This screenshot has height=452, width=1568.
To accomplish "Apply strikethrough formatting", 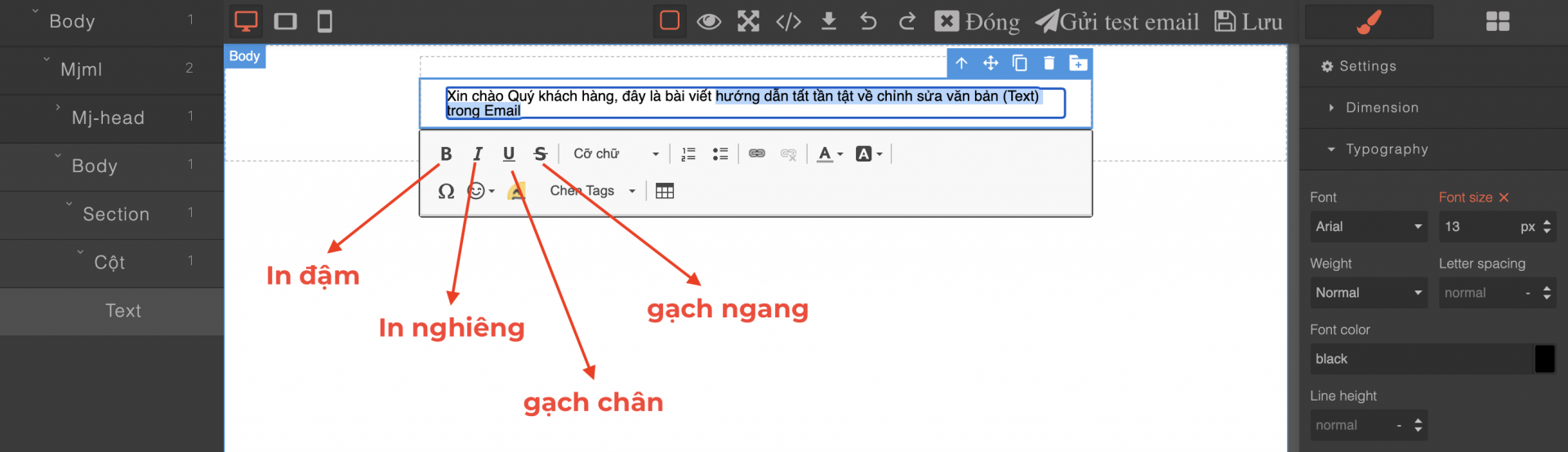I will click(x=540, y=154).
